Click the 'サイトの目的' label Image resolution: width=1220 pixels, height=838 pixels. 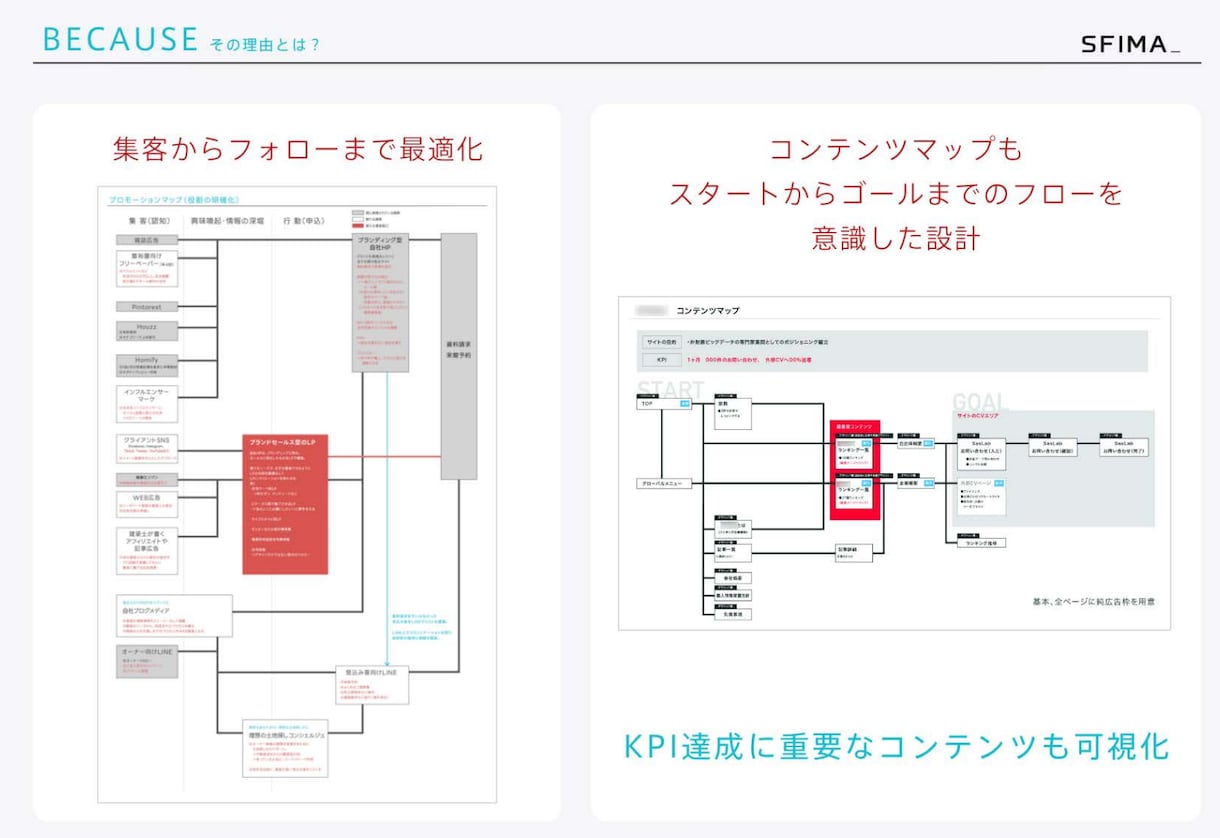(x=661, y=342)
